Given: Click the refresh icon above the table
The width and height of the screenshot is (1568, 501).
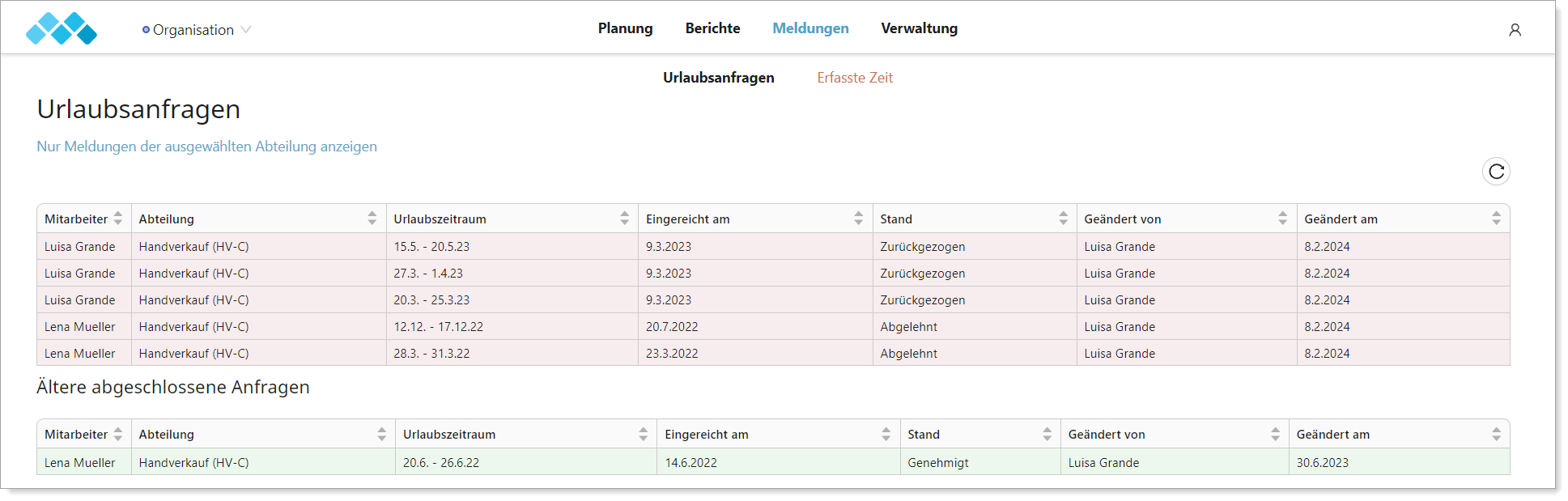Looking at the screenshot, I should [x=1496, y=172].
